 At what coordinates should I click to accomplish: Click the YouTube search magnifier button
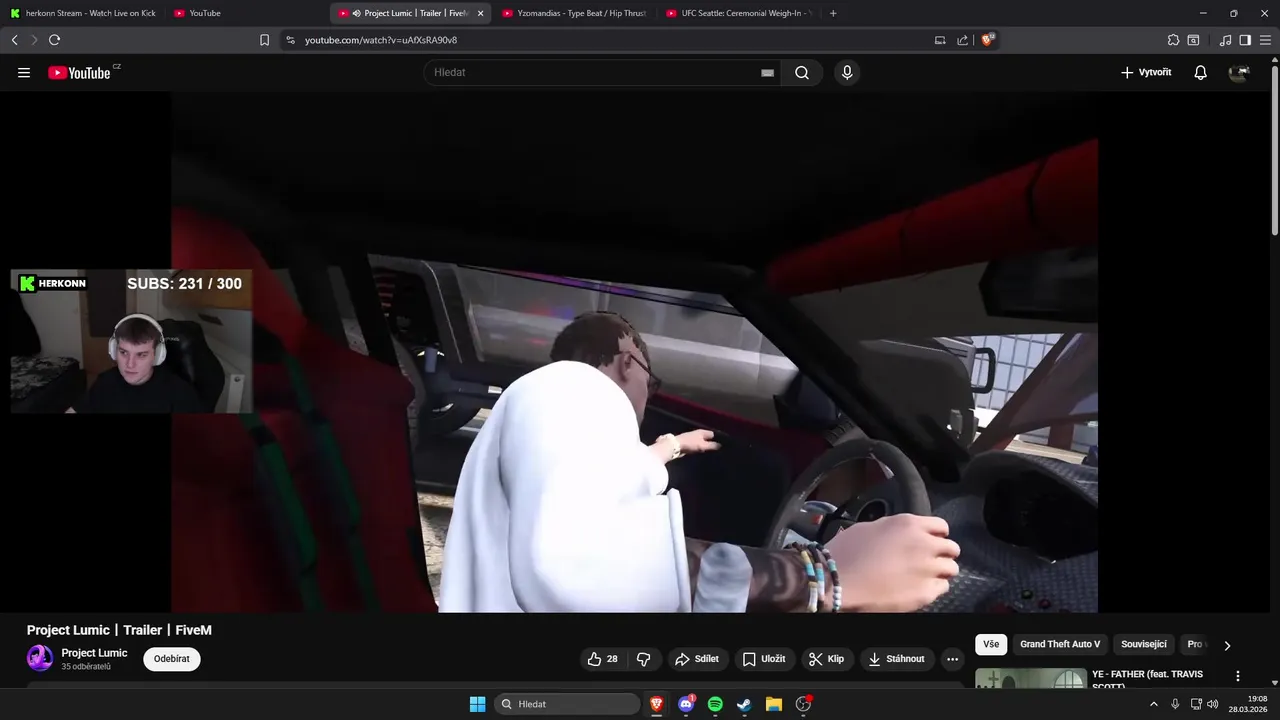pyautogui.click(x=802, y=72)
